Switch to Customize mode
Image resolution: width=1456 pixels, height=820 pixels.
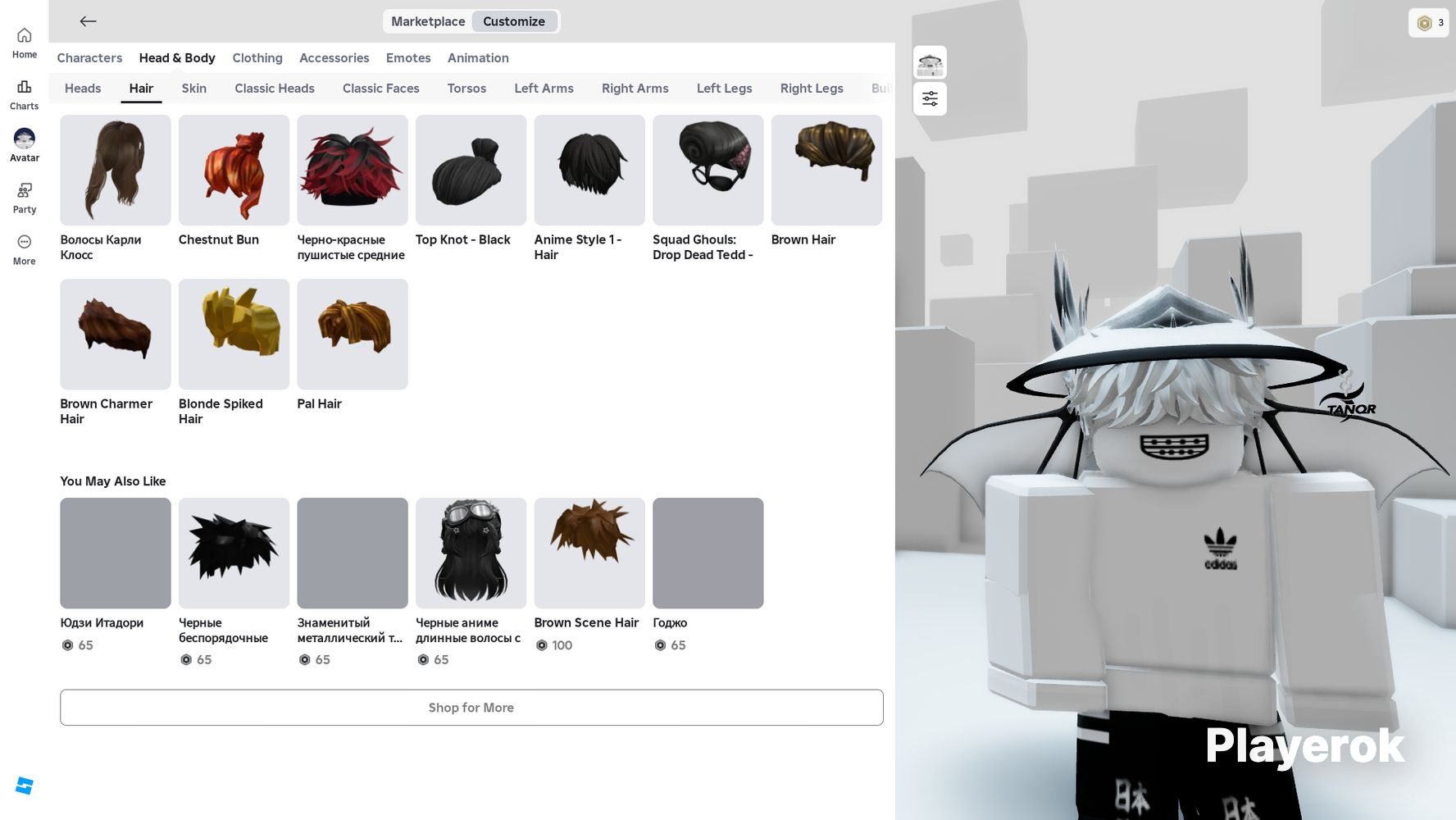point(514,21)
